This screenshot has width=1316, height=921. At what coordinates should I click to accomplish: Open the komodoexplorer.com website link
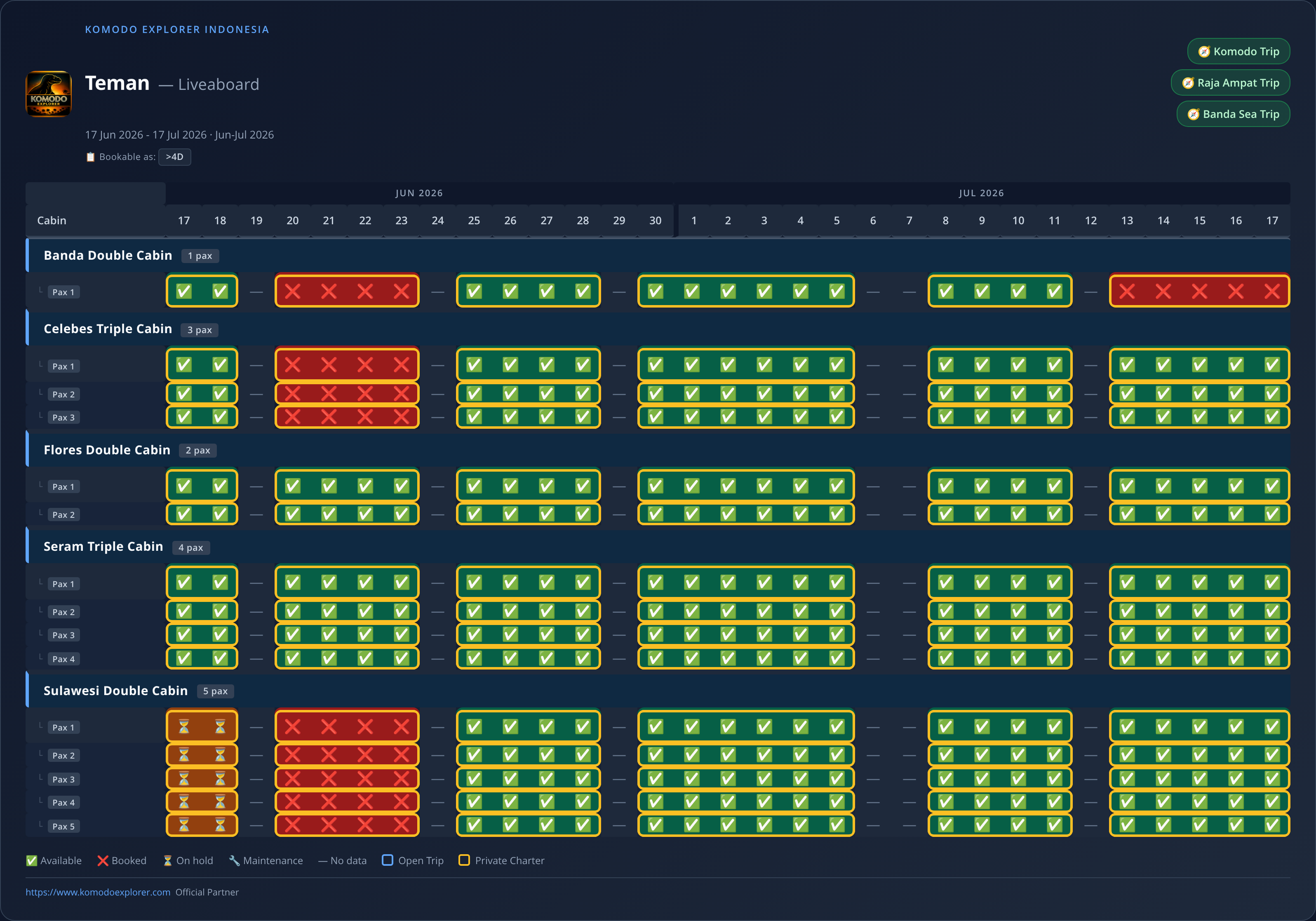pos(98,892)
